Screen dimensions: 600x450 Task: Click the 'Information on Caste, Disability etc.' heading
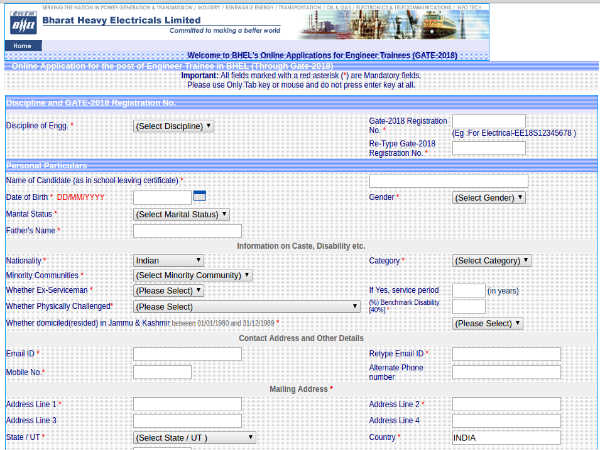[x=301, y=246]
